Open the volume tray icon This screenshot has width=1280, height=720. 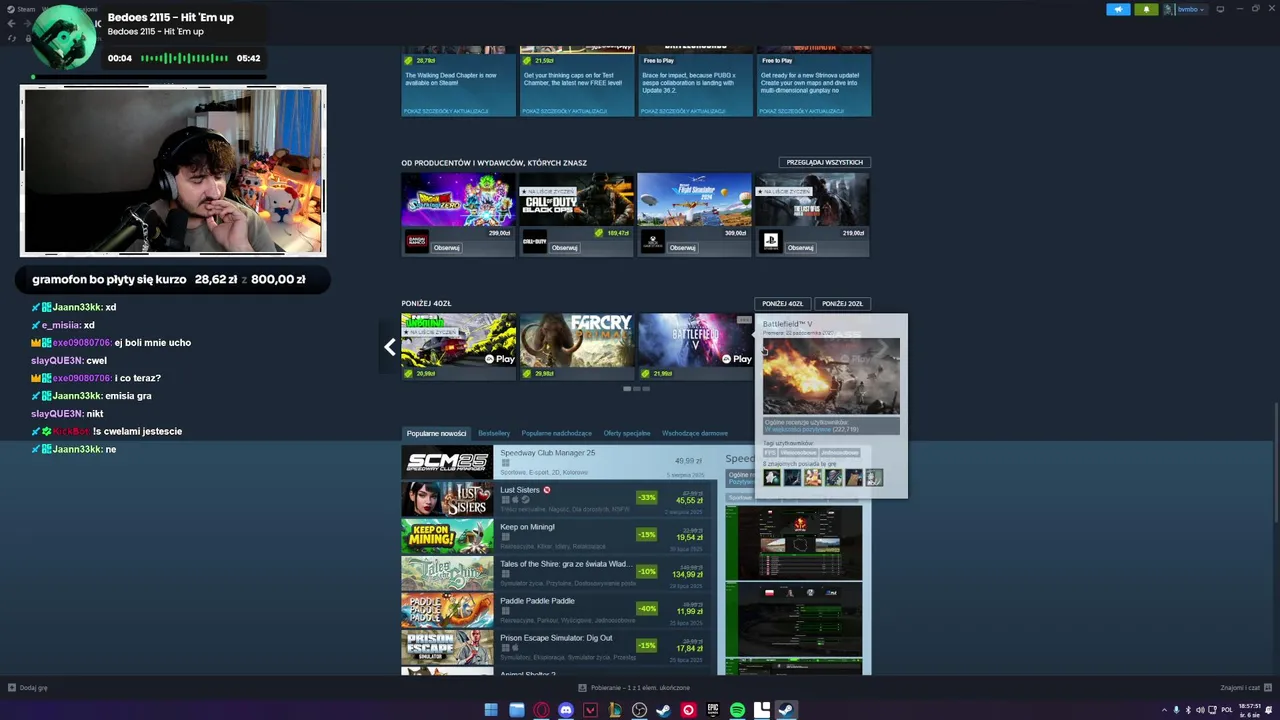(1201, 710)
